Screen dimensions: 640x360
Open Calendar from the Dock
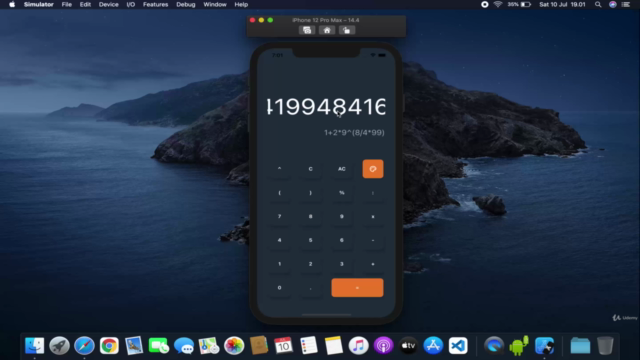283,346
